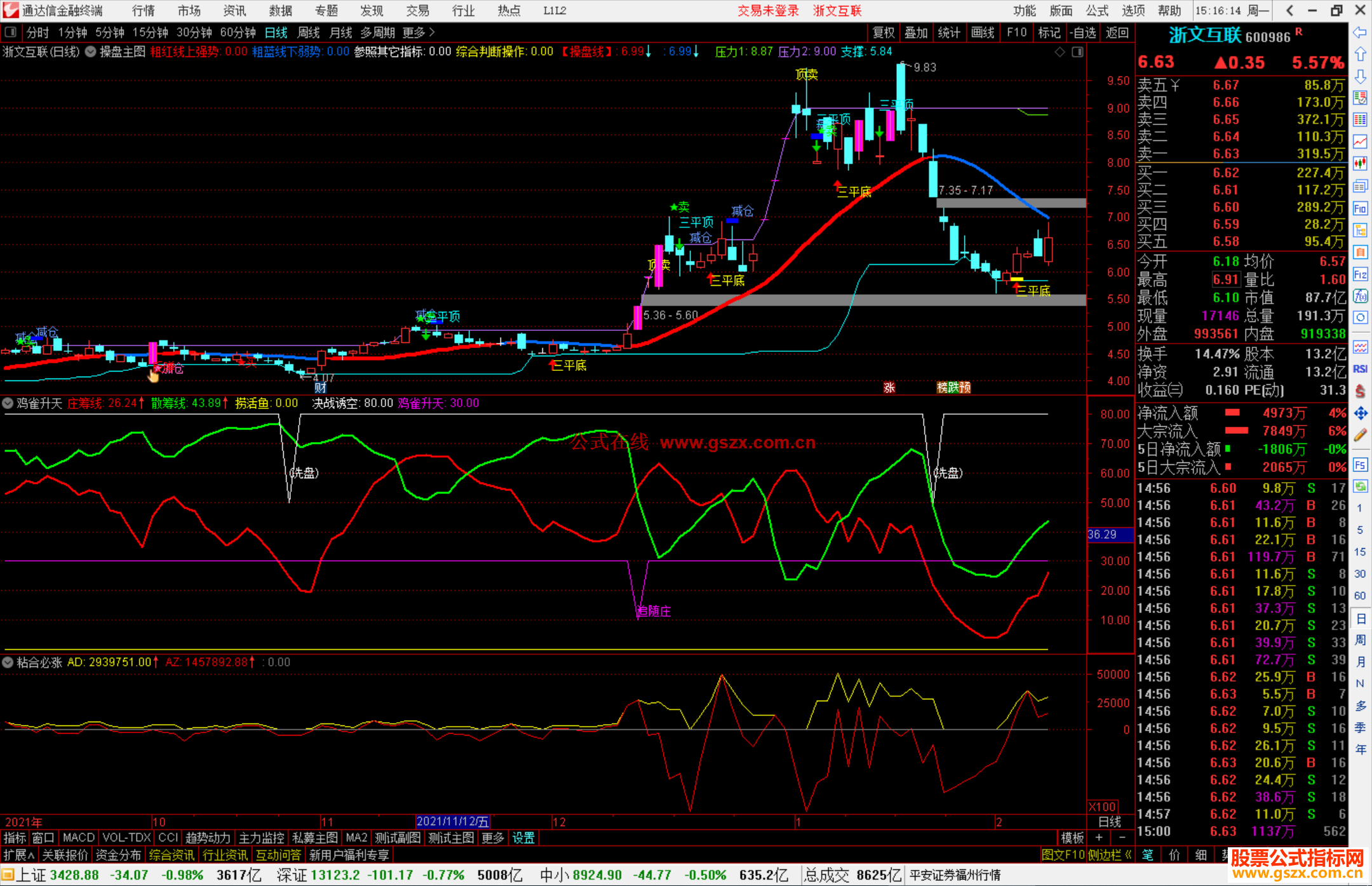
Task: Open the candlestick chart sidebar icon
Action: [x=1360, y=164]
